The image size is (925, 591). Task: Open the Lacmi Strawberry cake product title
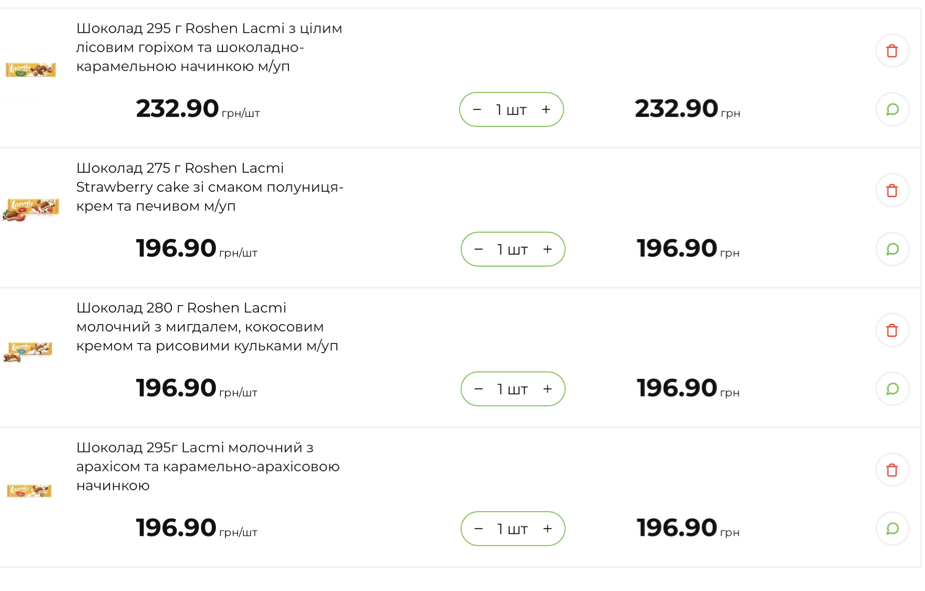coord(210,187)
